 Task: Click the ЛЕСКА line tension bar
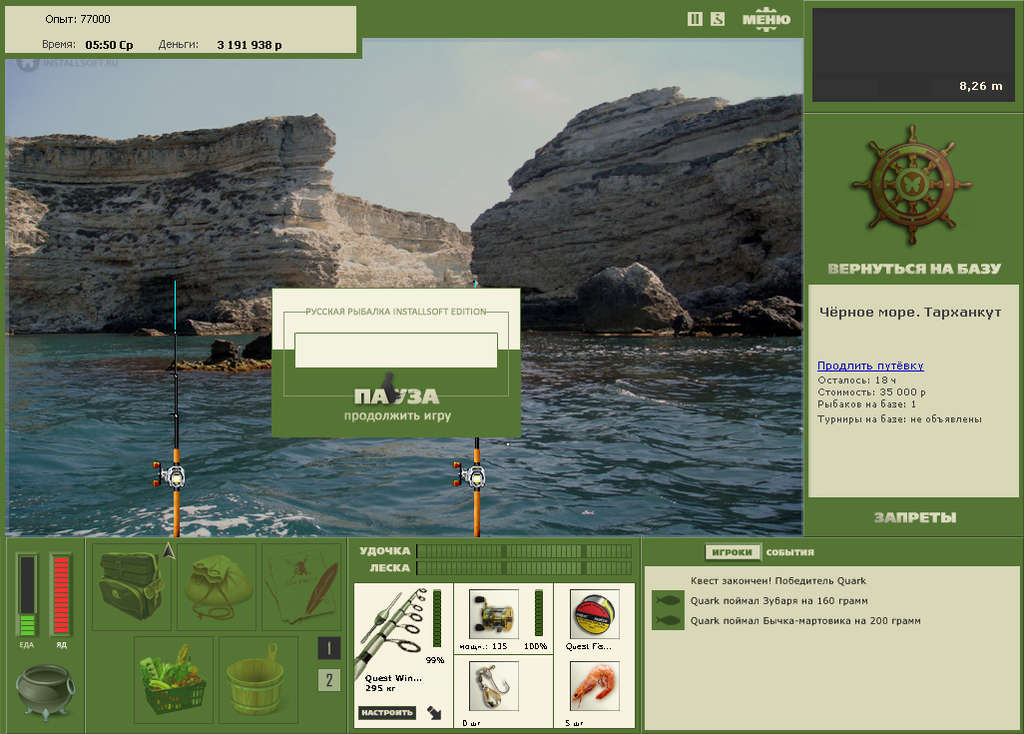pos(524,568)
